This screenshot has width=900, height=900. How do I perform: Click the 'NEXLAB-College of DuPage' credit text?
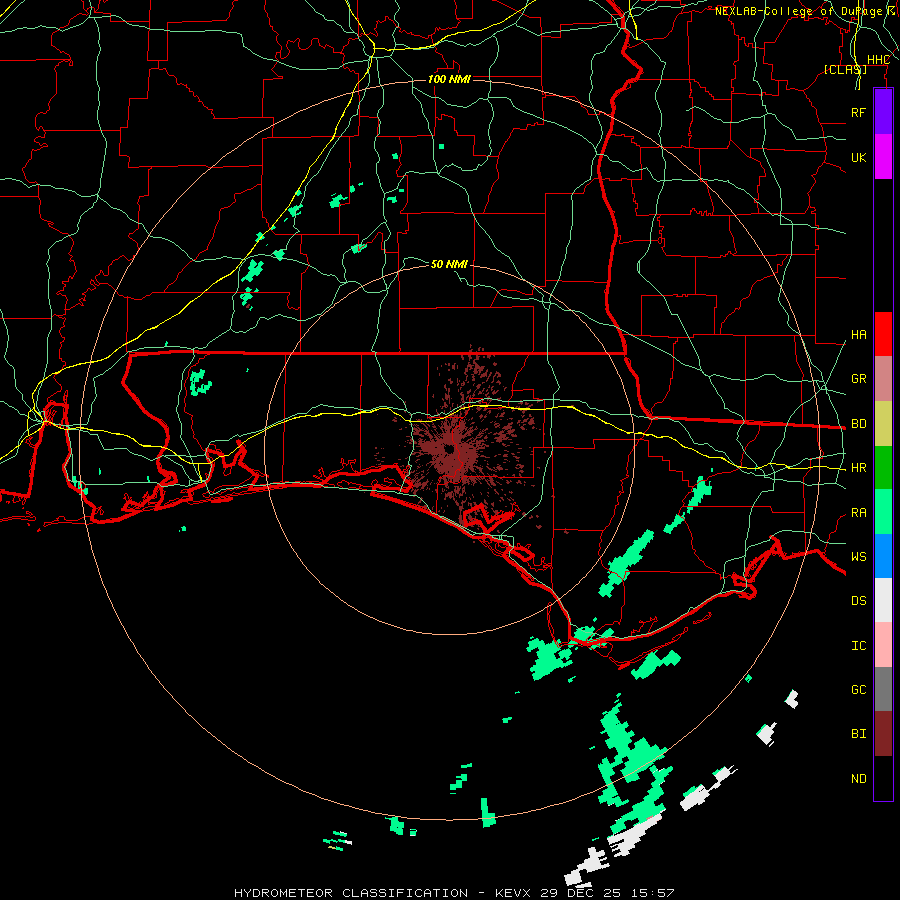click(x=798, y=11)
